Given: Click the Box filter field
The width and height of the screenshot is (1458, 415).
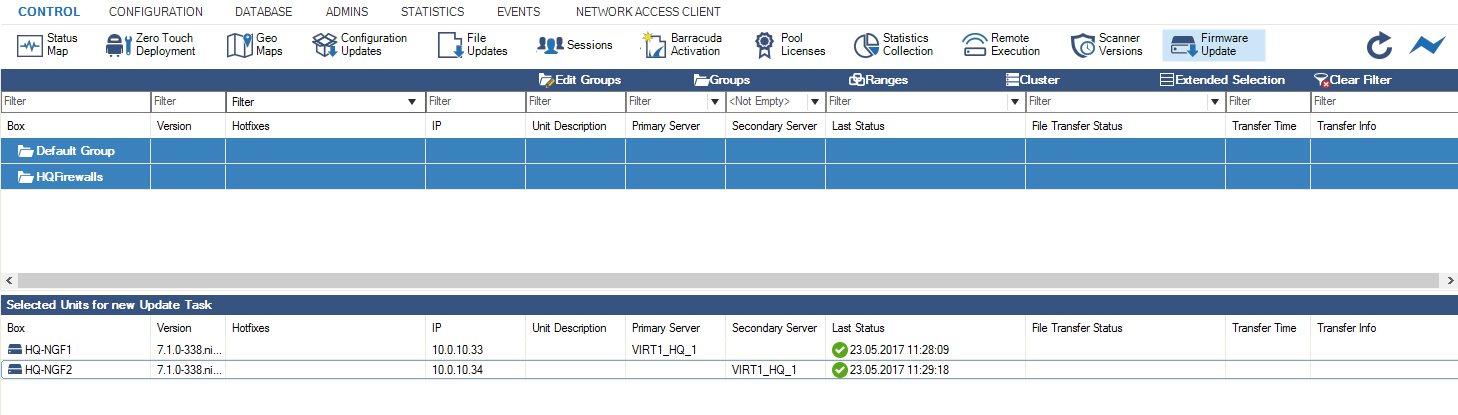Looking at the screenshot, I should click(x=75, y=102).
